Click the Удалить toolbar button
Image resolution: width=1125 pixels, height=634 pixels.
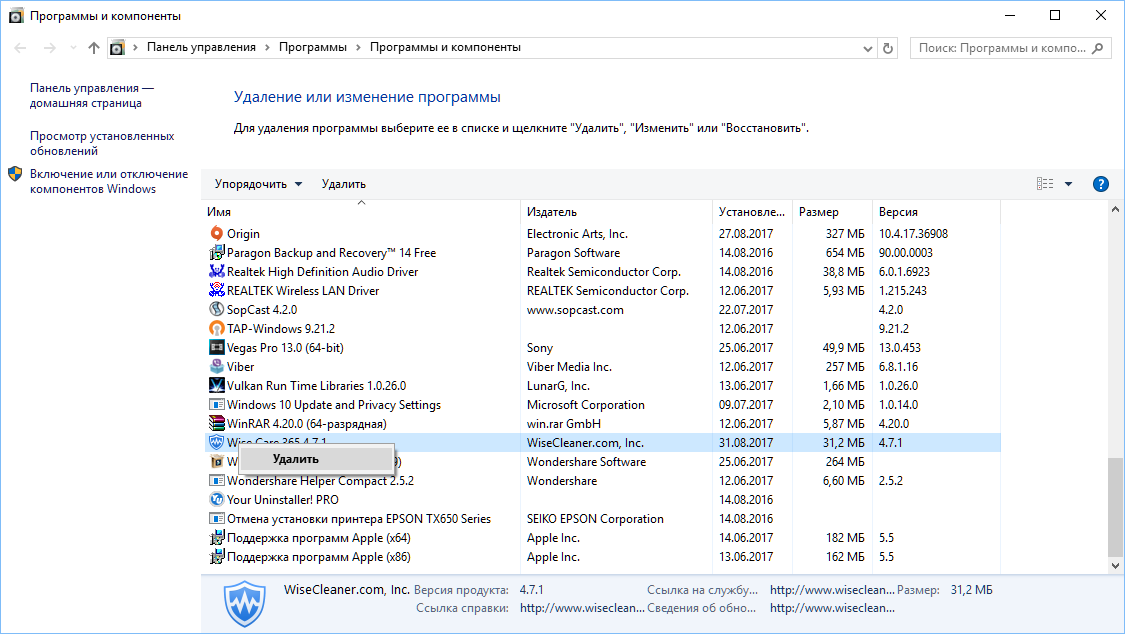click(343, 184)
